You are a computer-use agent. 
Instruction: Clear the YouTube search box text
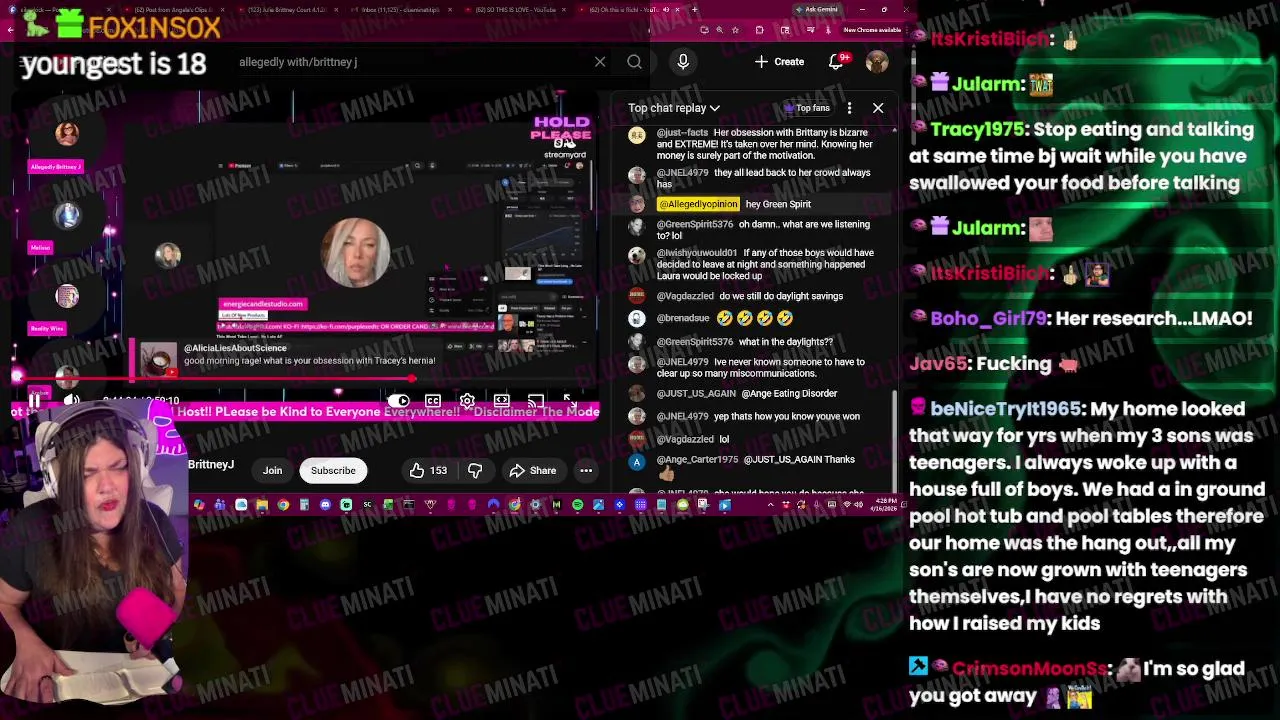[600, 62]
